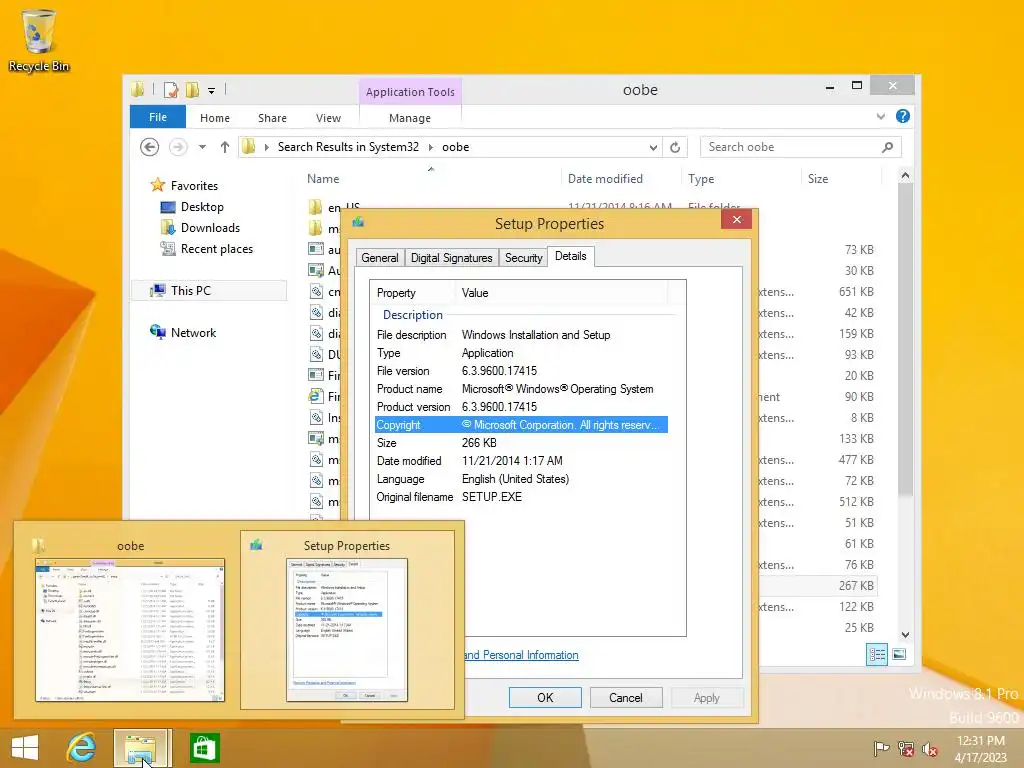Open the Windows Start button
This screenshot has width=1024, height=768.
click(x=25, y=748)
